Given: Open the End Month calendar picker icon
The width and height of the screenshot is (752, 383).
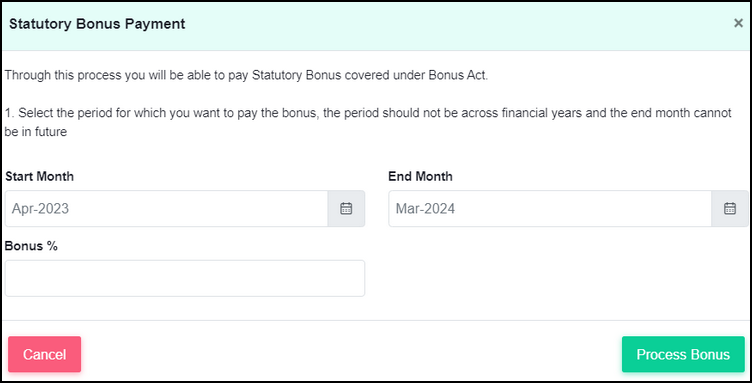Looking at the screenshot, I should (729, 209).
